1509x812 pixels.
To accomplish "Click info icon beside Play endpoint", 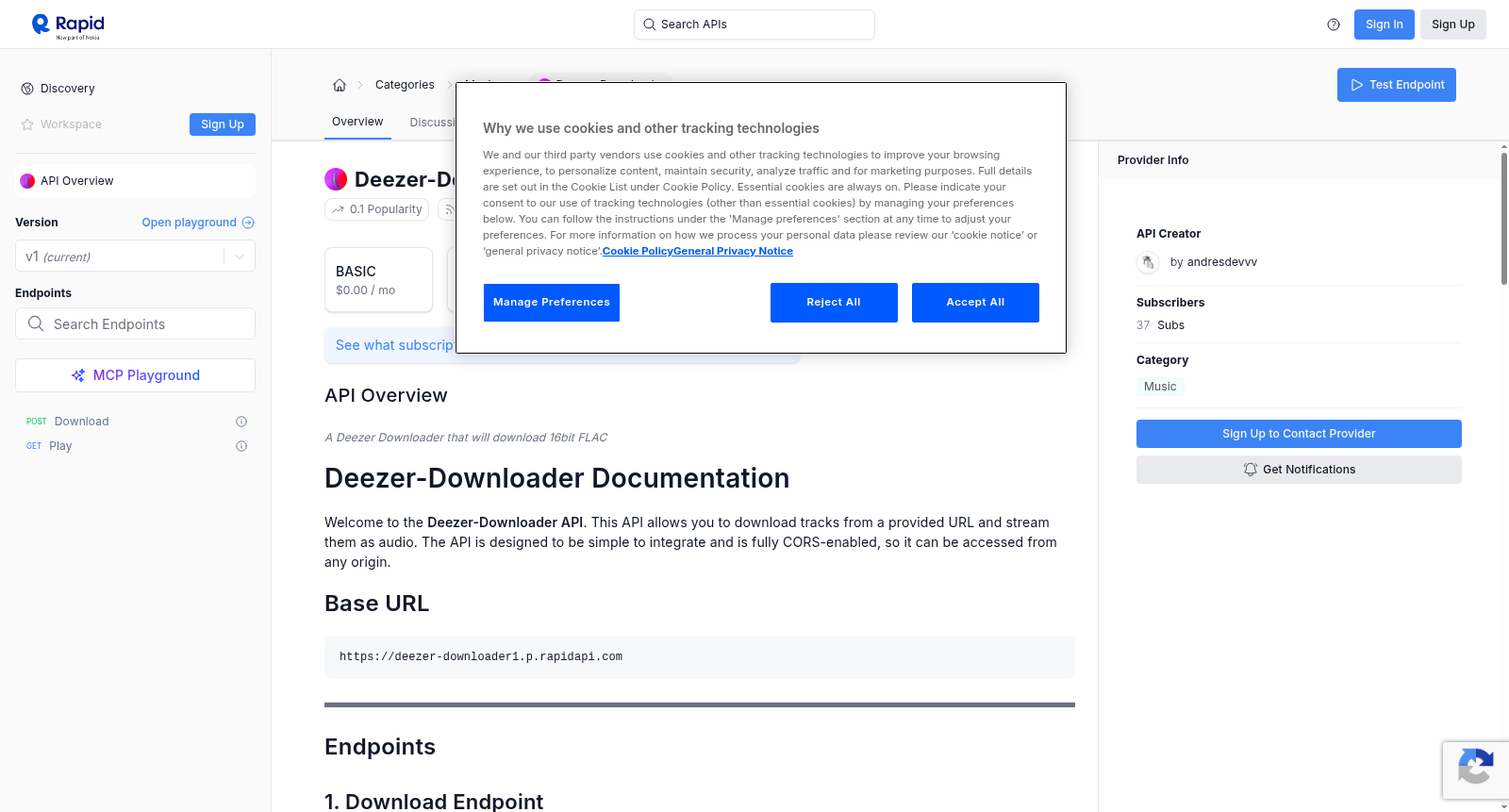I will coord(241,446).
